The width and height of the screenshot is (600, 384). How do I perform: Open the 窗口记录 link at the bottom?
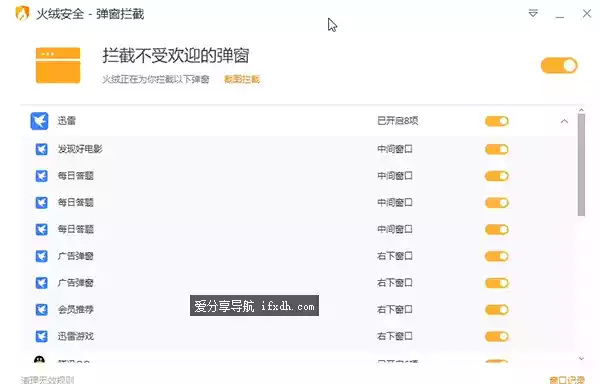click(x=567, y=380)
